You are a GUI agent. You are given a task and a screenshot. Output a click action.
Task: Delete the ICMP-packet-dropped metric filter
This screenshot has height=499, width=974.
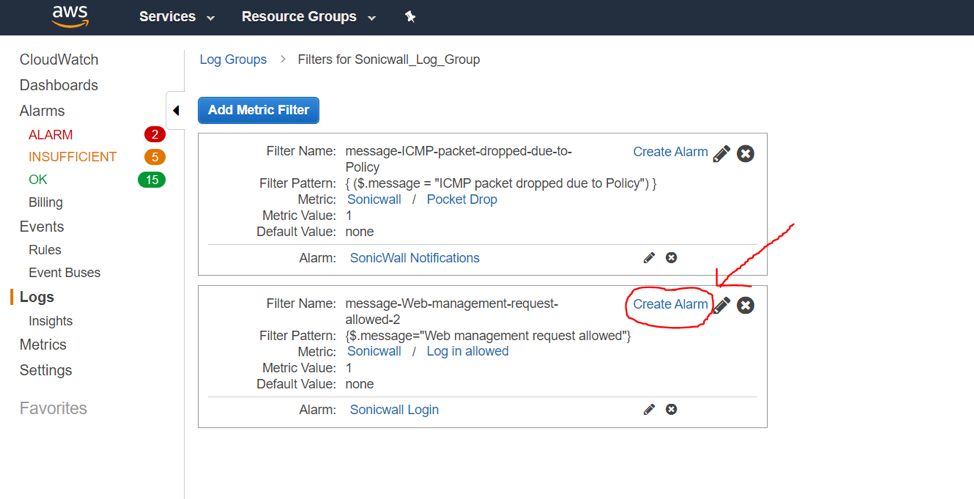tap(745, 153)
